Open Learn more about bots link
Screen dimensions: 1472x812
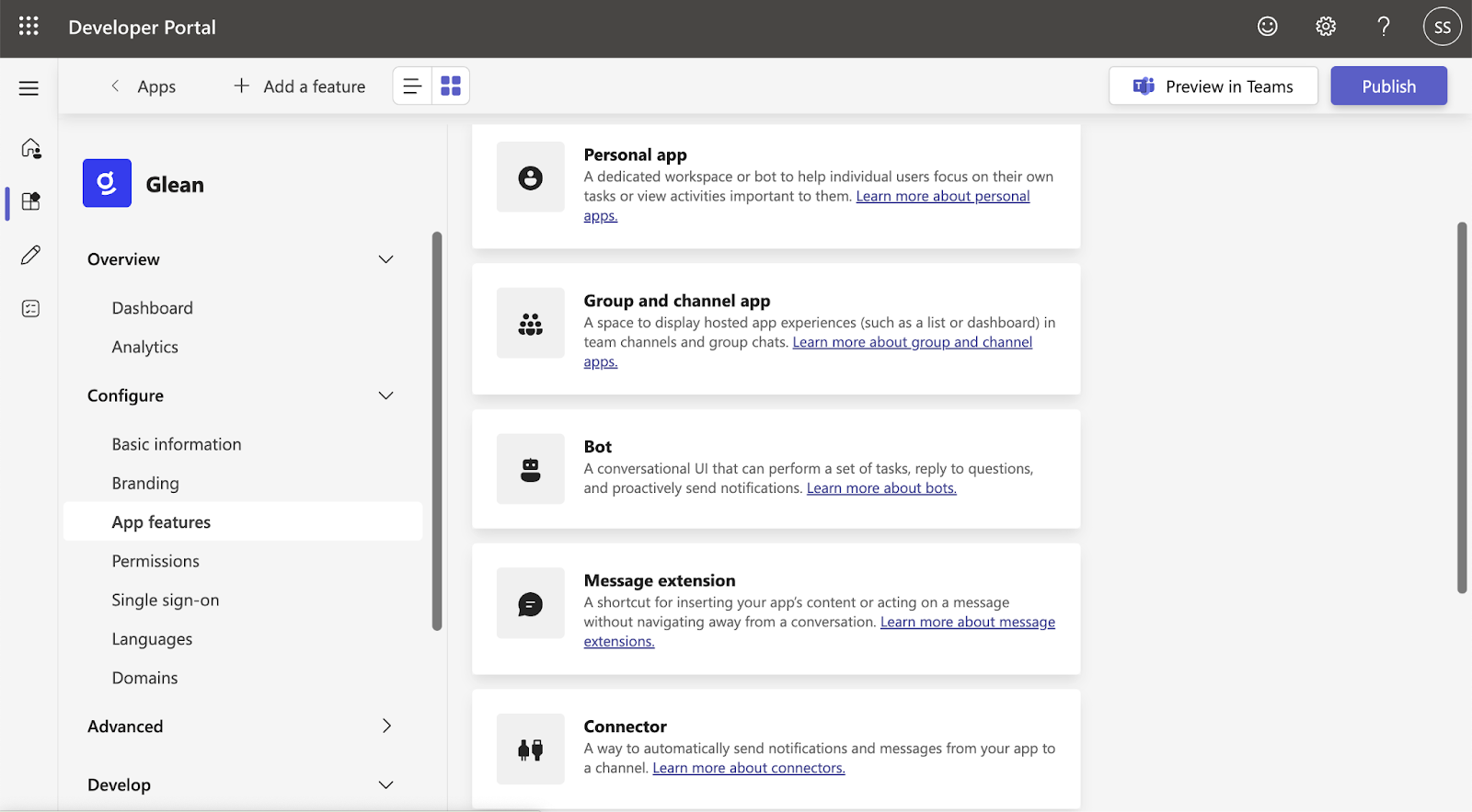tap(880, 488)
